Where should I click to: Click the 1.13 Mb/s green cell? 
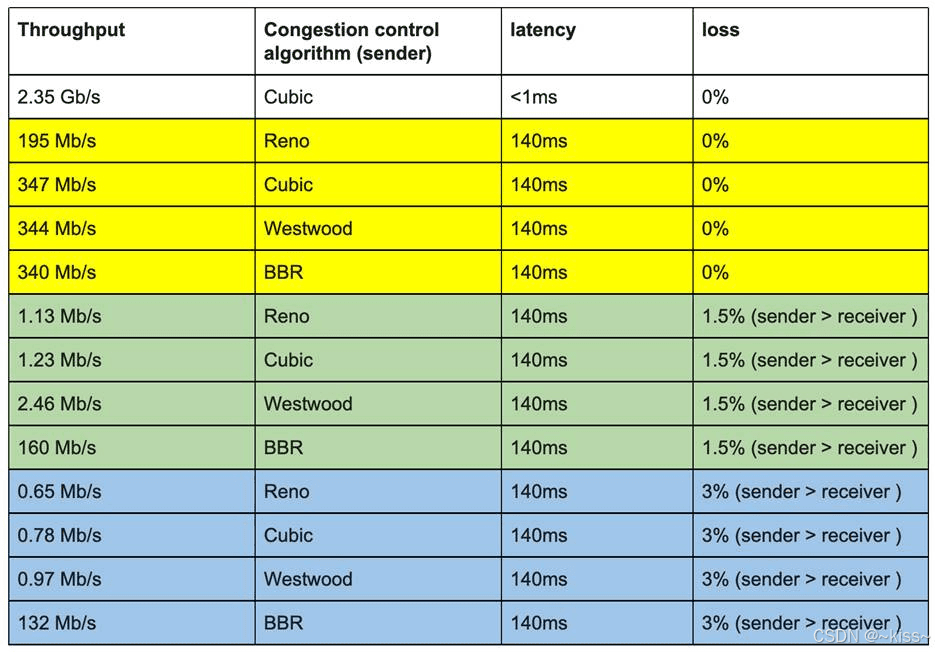[x=132, y=316]
